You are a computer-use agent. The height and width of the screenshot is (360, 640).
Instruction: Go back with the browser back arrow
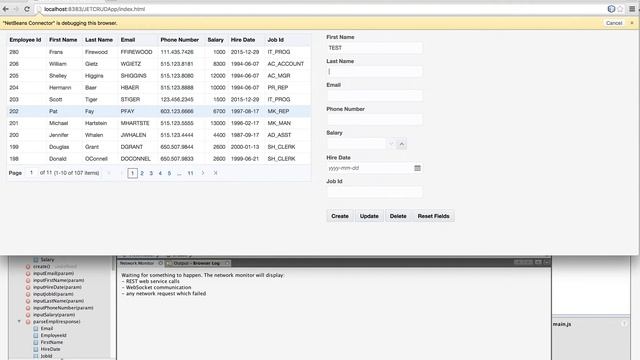[6, 9]
